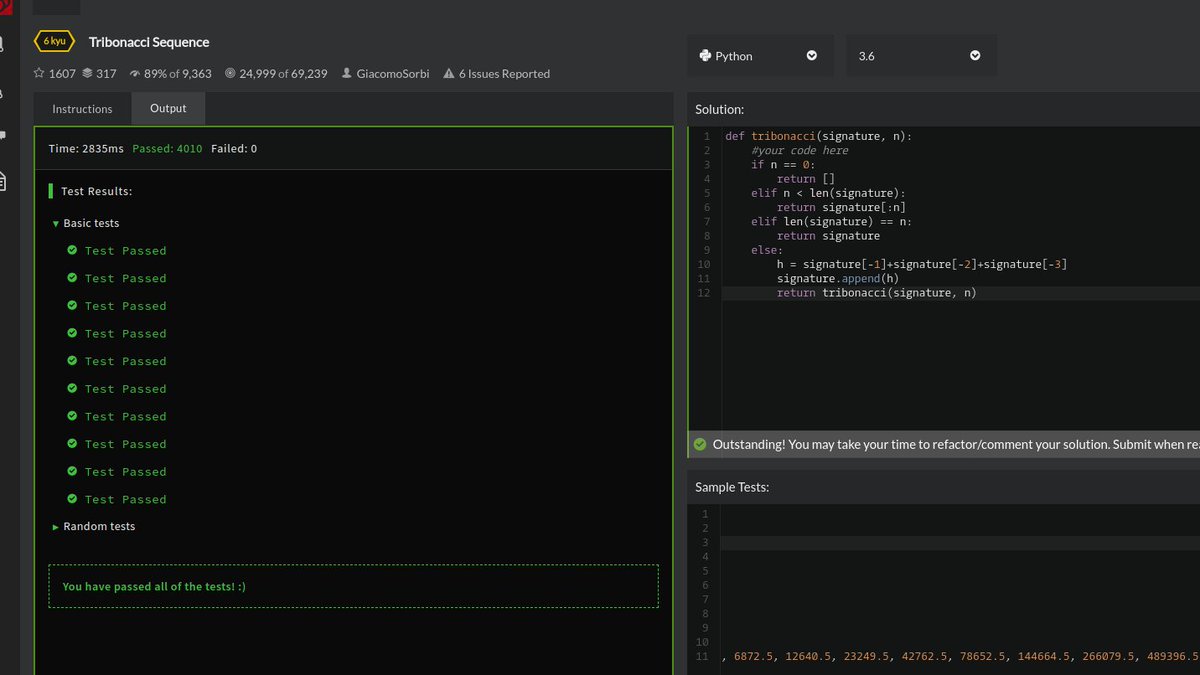
Task: Click code line 'return []'
Action: (805, 179)
